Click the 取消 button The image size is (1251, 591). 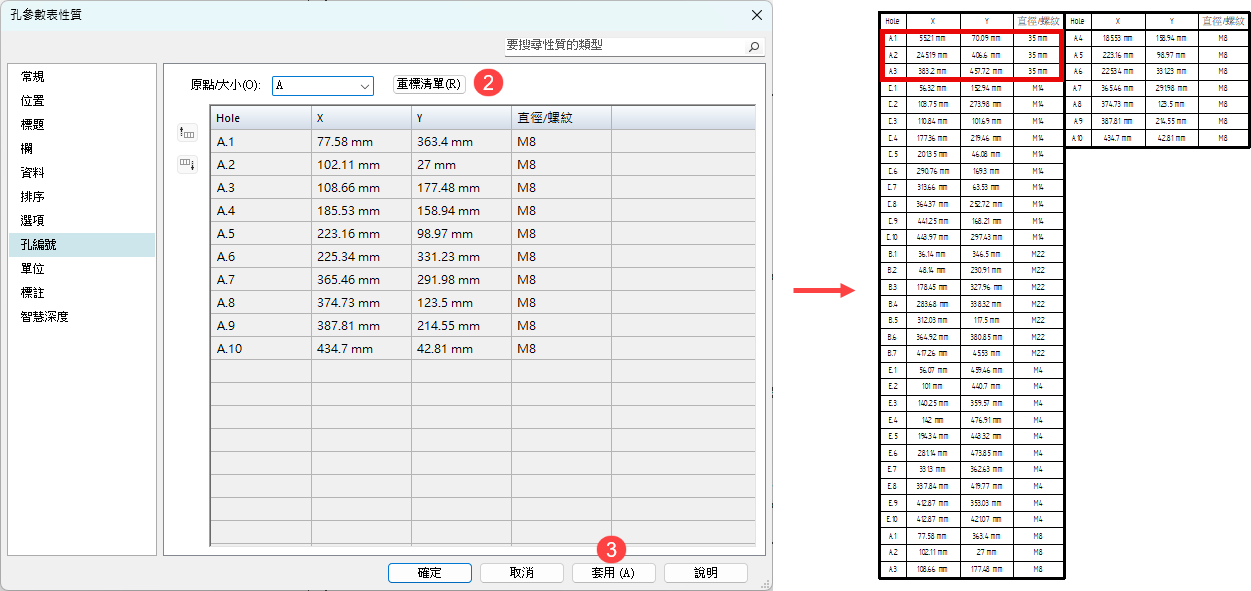521,573
